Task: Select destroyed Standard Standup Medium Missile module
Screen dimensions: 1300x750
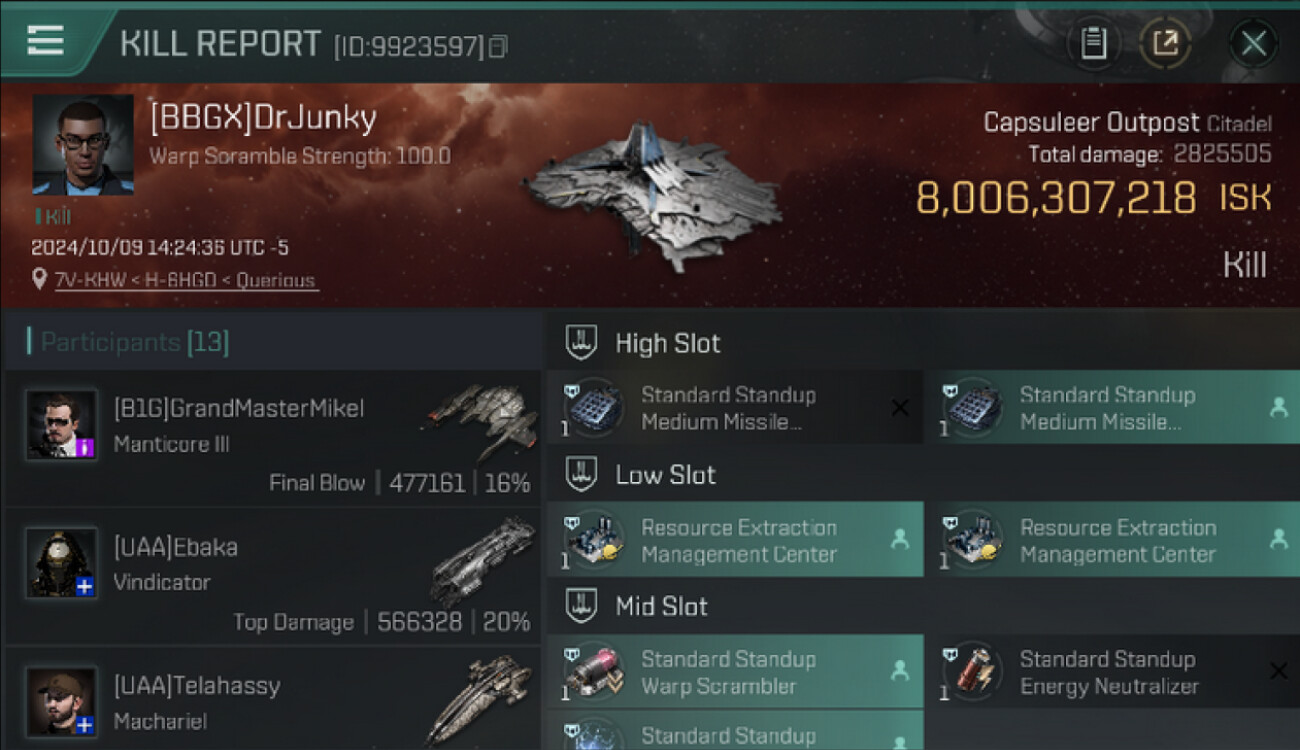Action: [735, 408]
